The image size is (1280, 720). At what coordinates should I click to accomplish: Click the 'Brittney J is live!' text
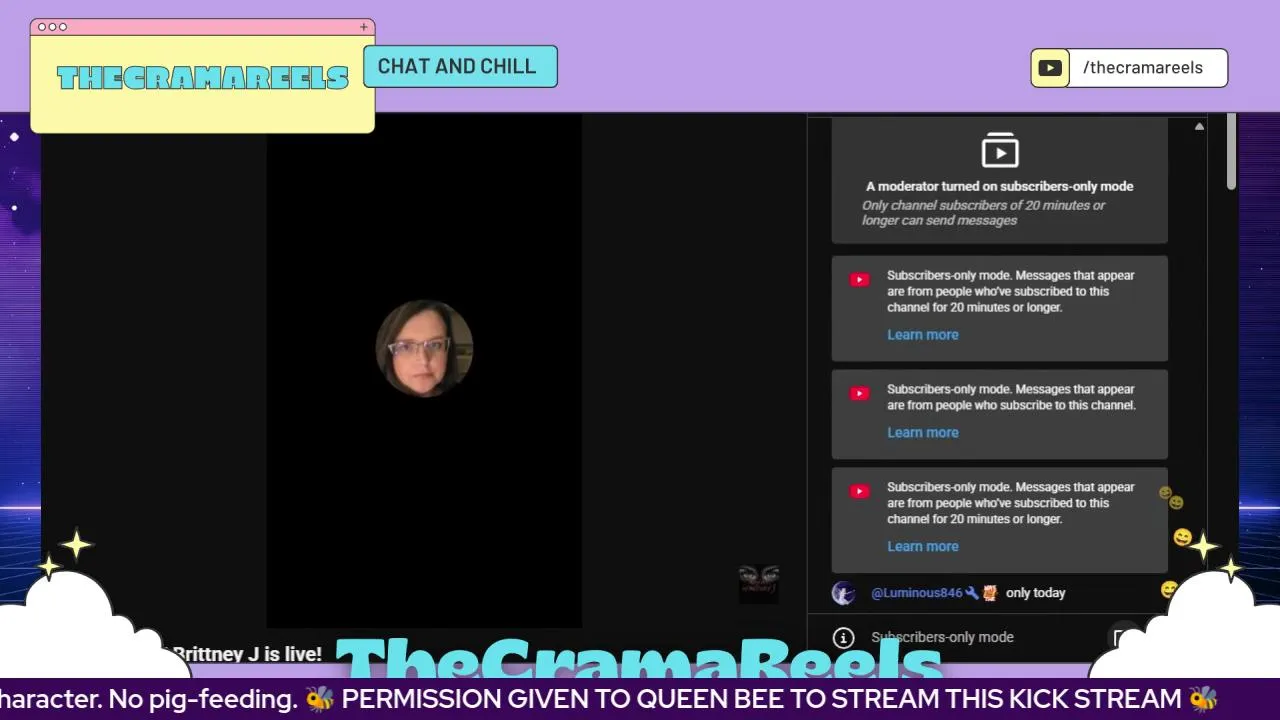(x=247, y=654)
